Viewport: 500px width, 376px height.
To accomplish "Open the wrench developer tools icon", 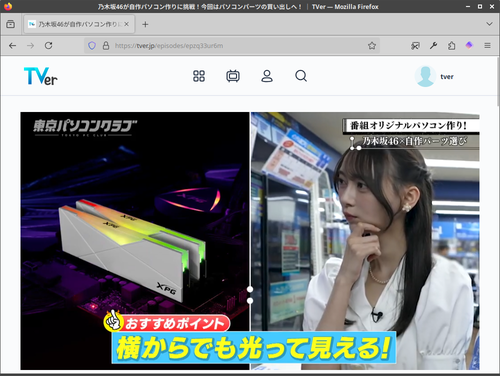I will [433, 46].
